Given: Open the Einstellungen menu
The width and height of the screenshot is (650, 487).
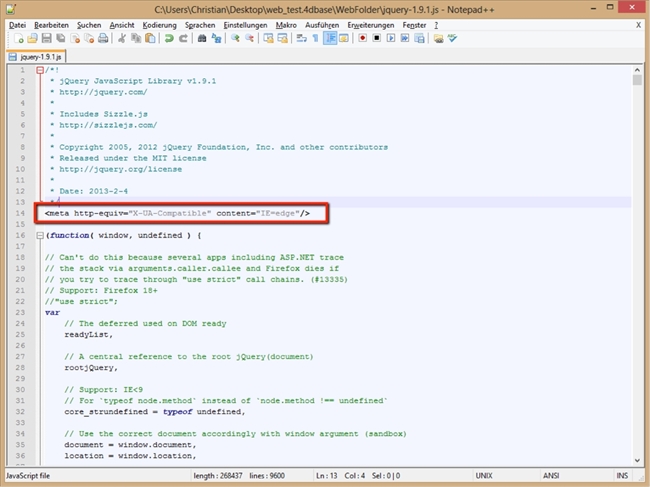Looking at the screenshot, I should 245,24.
